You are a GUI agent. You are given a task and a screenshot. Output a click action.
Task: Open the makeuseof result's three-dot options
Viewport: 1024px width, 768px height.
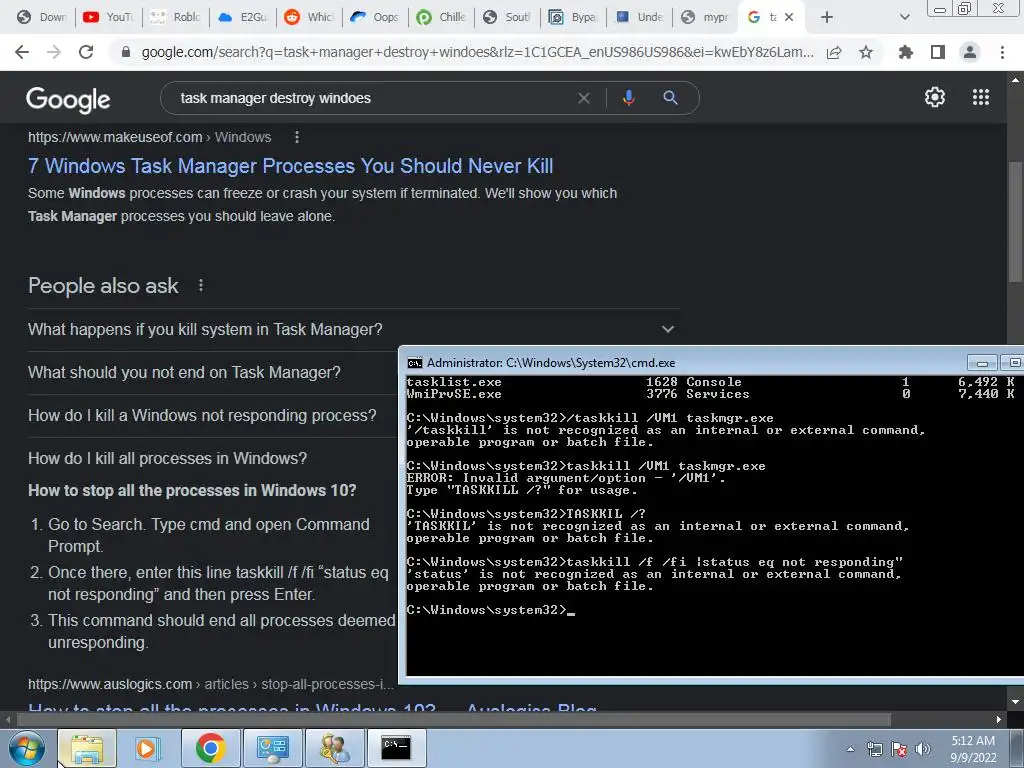(296, 137)
